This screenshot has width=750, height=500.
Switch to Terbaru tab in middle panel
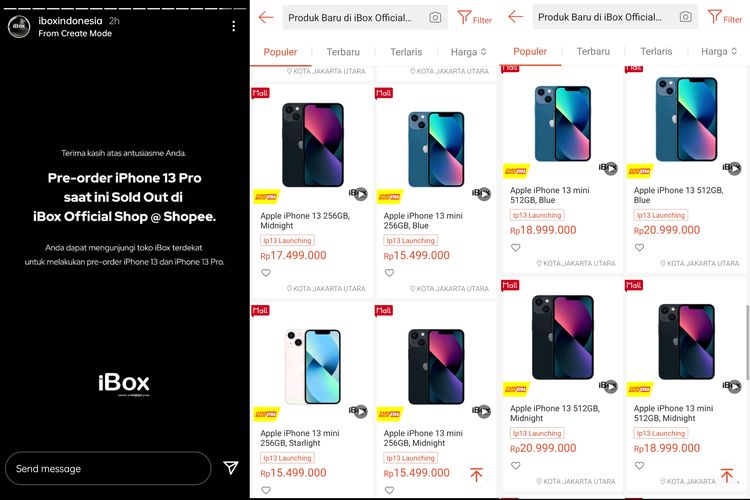(x=343, y=52)
